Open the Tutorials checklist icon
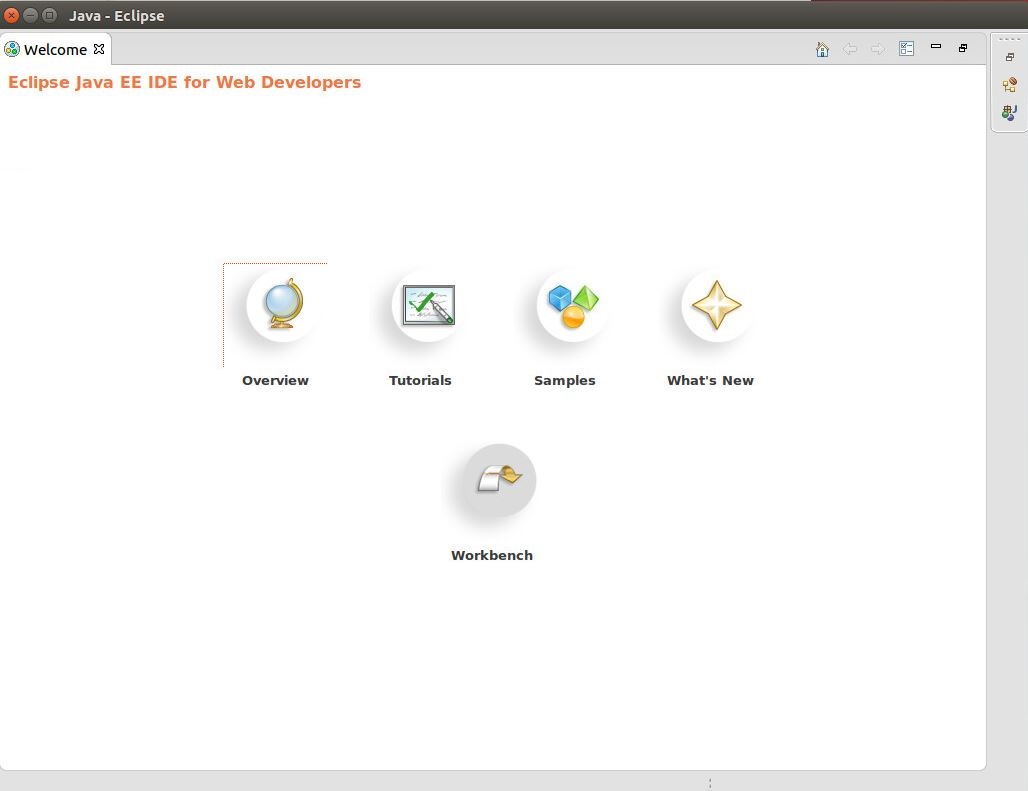 click(428, 305)
